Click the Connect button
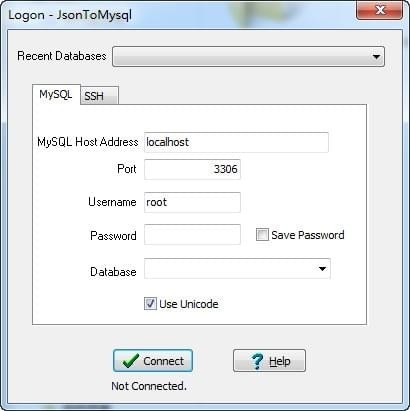Screen dimensions: 410x411 tap(153, 361)
